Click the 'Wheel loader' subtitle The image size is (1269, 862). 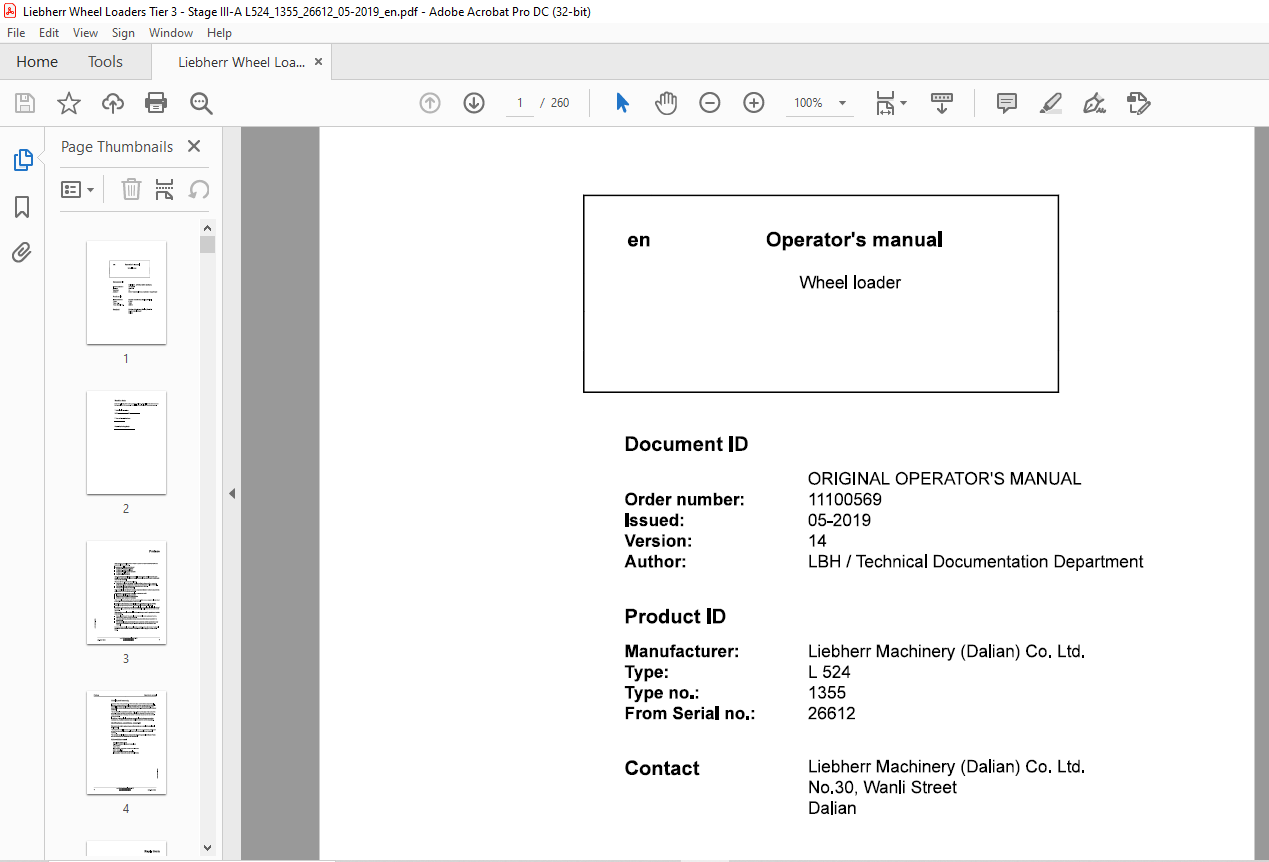click(x=850, y=282)
